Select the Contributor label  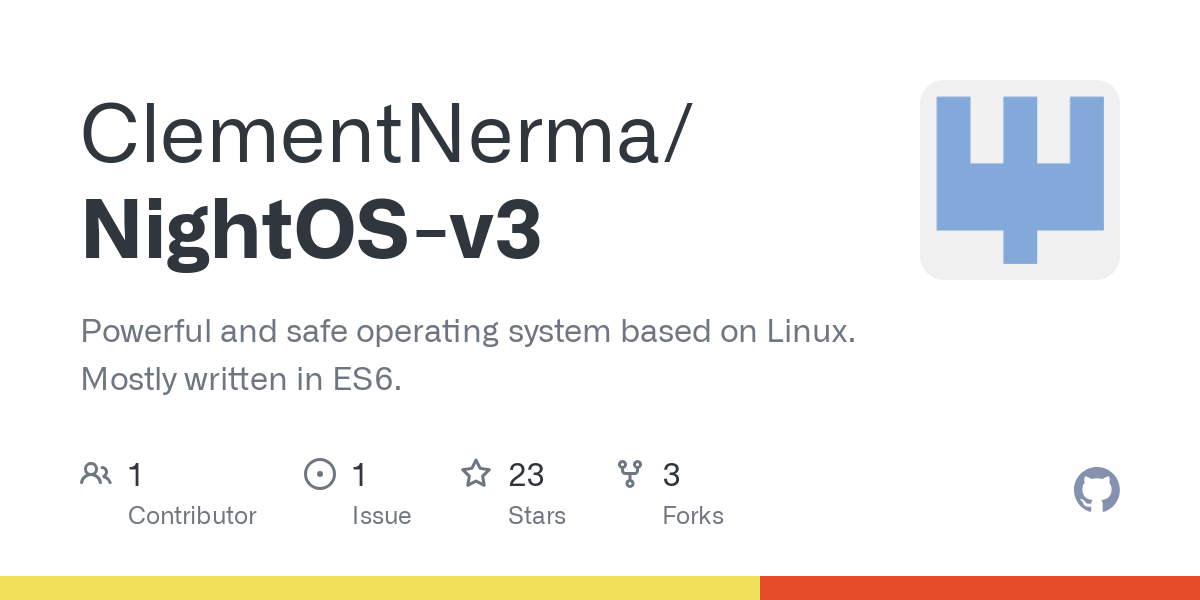click(x=192, y=516)
